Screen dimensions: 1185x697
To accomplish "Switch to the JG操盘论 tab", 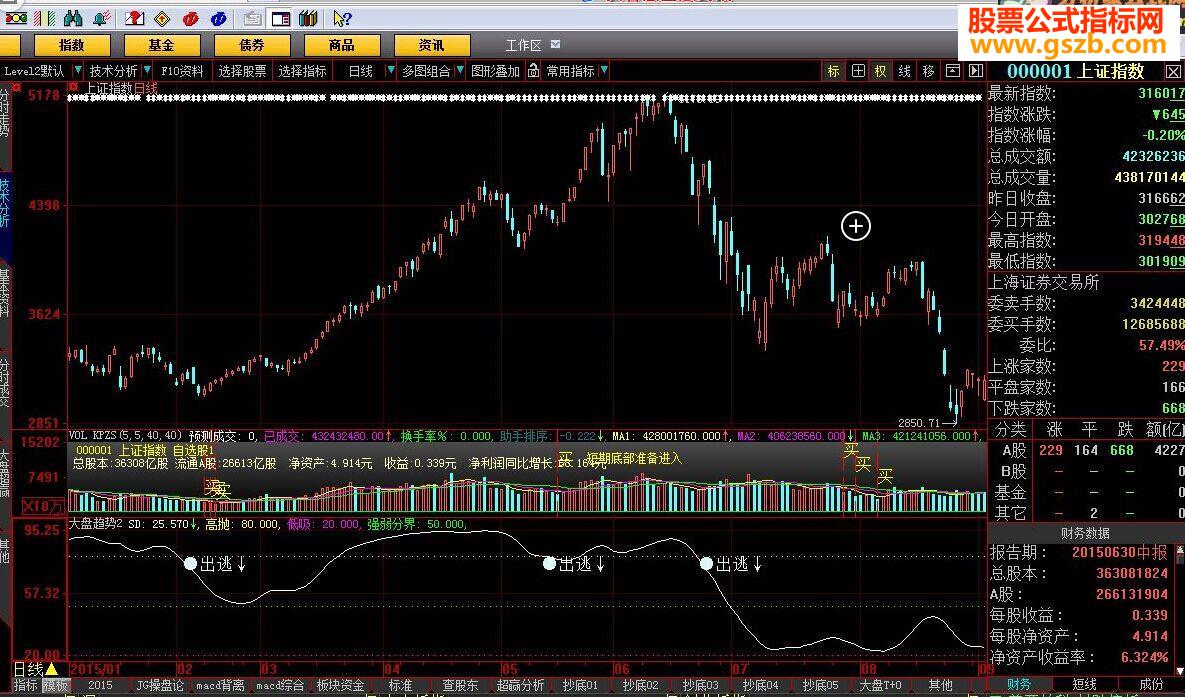I will pos(160,685).
